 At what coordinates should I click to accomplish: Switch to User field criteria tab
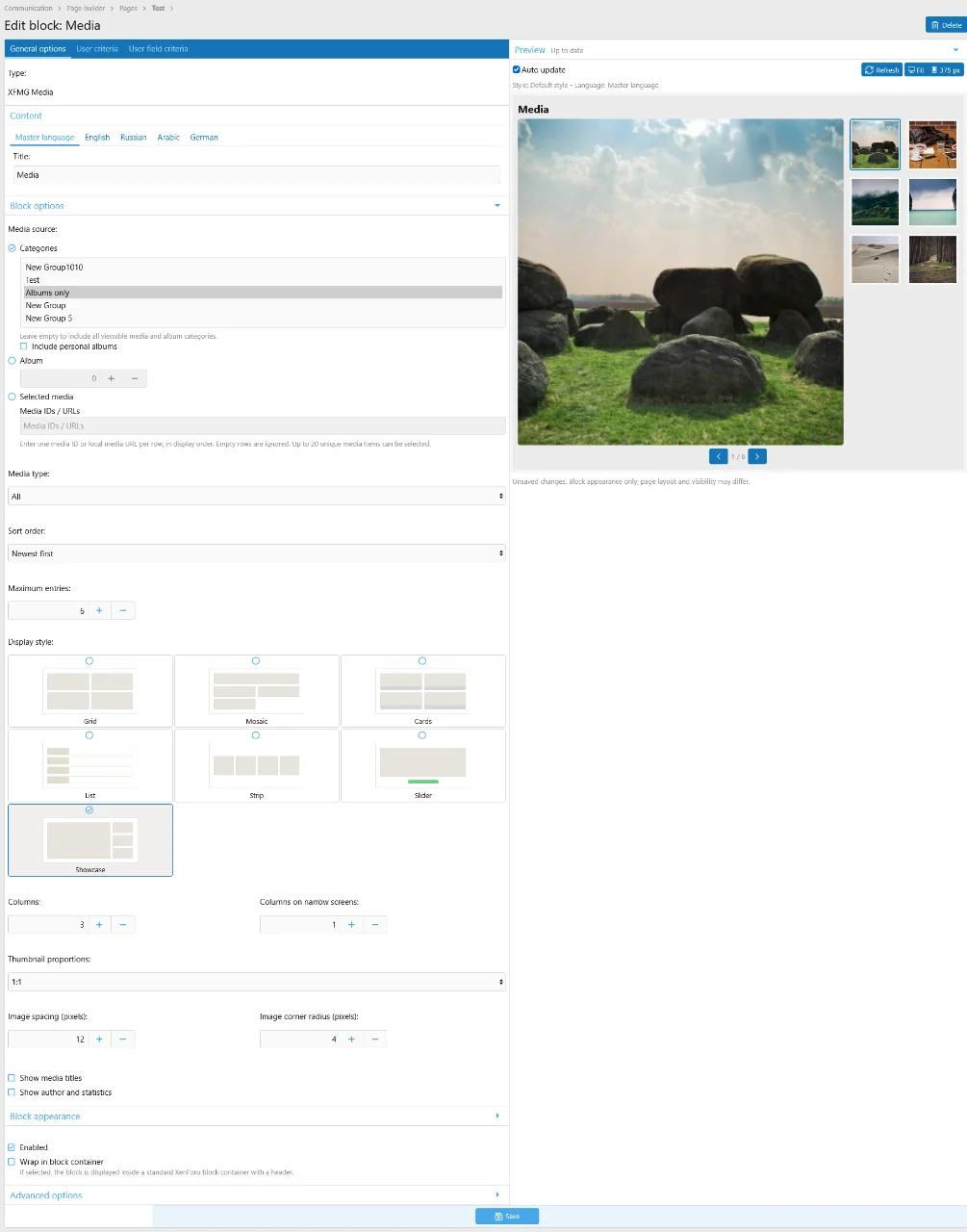tap(158, 49)
